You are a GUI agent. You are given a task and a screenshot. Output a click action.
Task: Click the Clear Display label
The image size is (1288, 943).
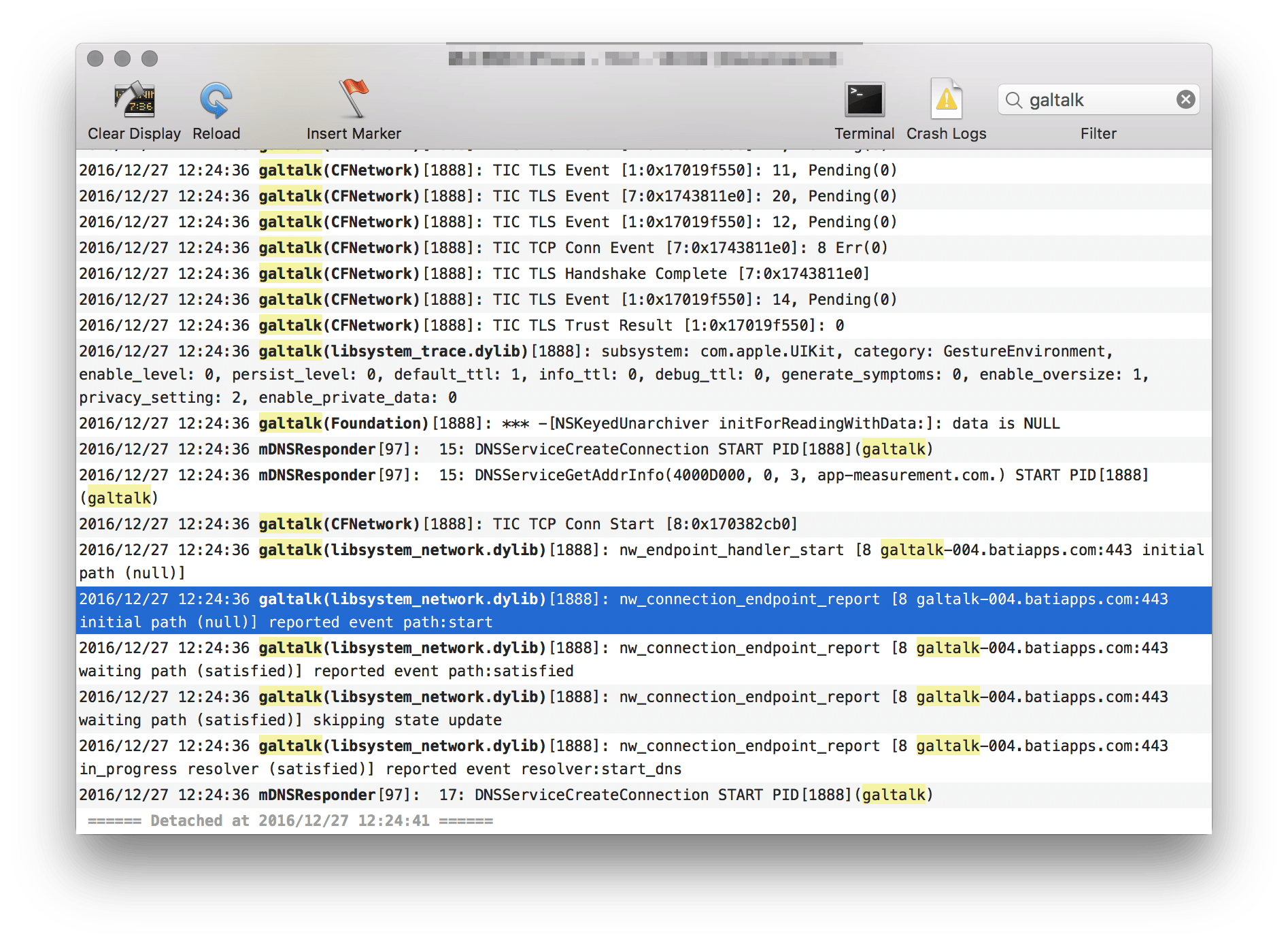pos(135,134)
